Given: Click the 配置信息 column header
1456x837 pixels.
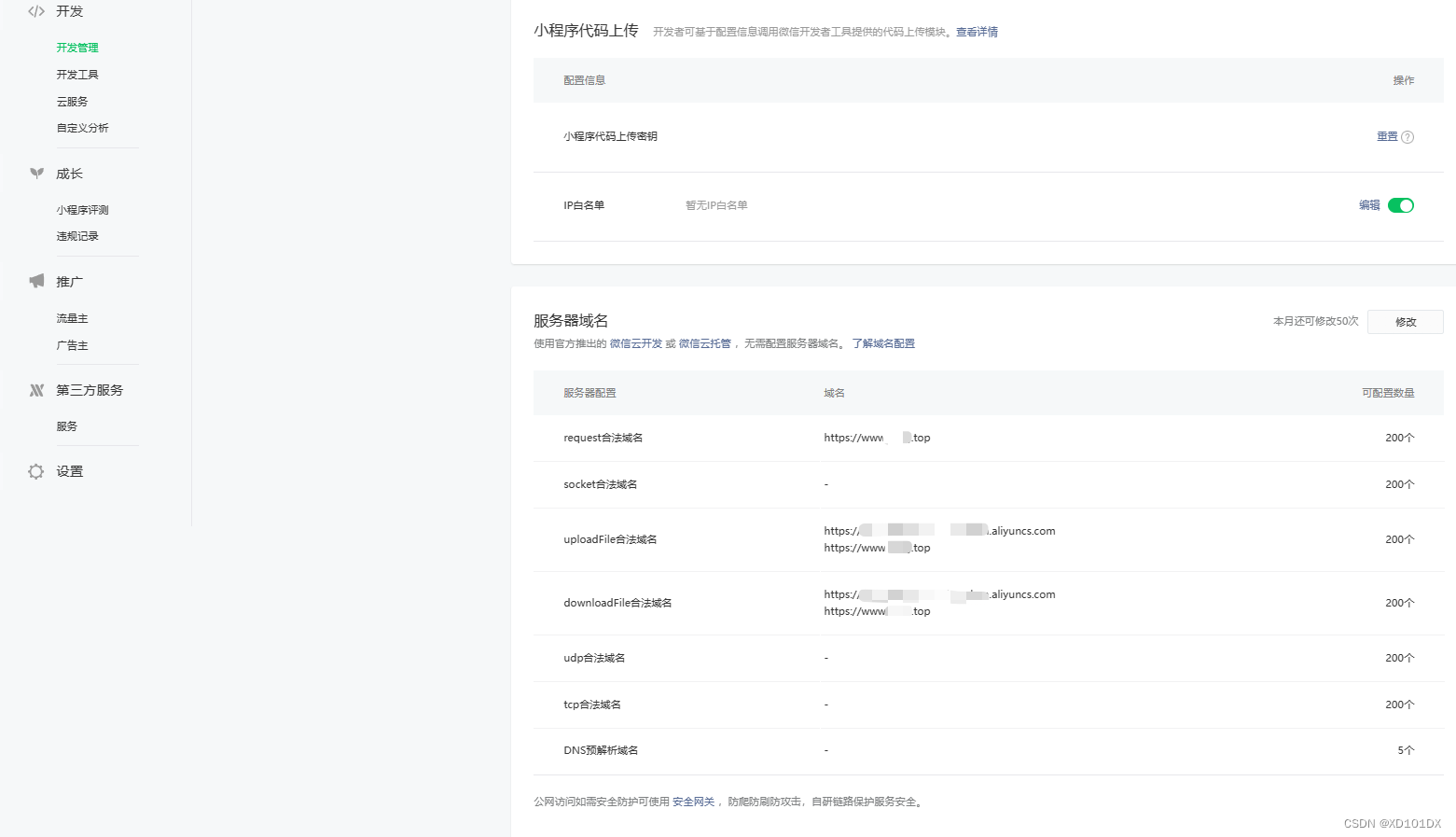Looking at the screenshot, I should pyautogui.click(x=584, y=80).
